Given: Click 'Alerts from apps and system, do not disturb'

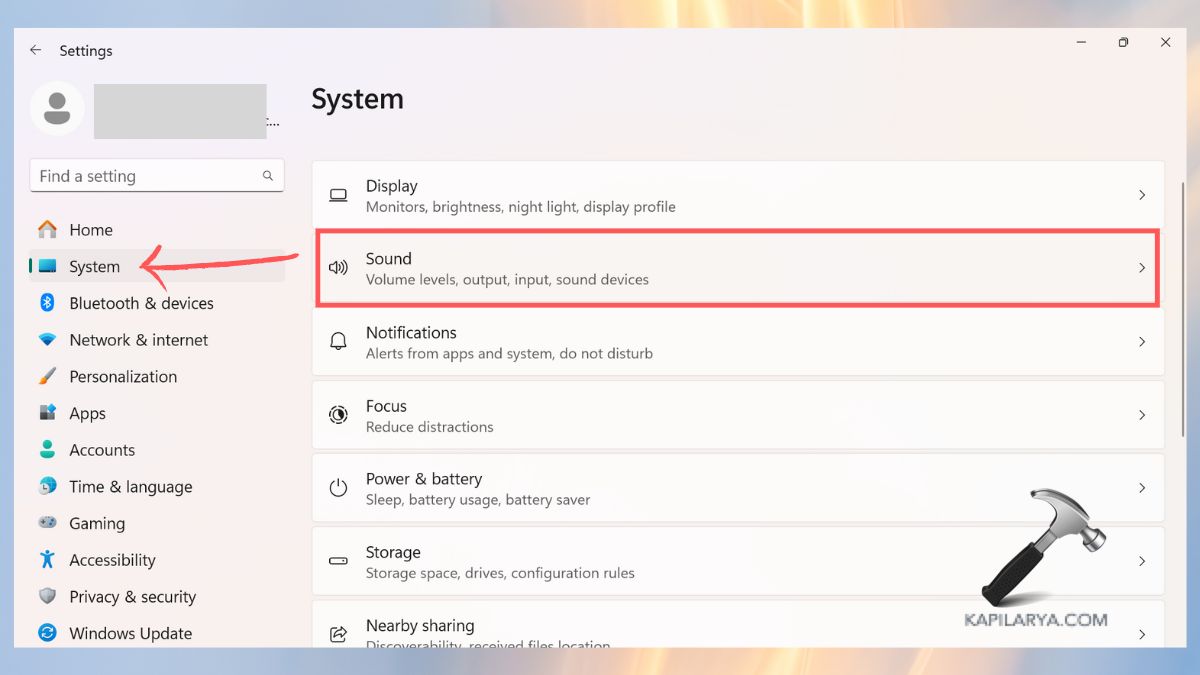Looking at the screenshot, I should [509, 354].
